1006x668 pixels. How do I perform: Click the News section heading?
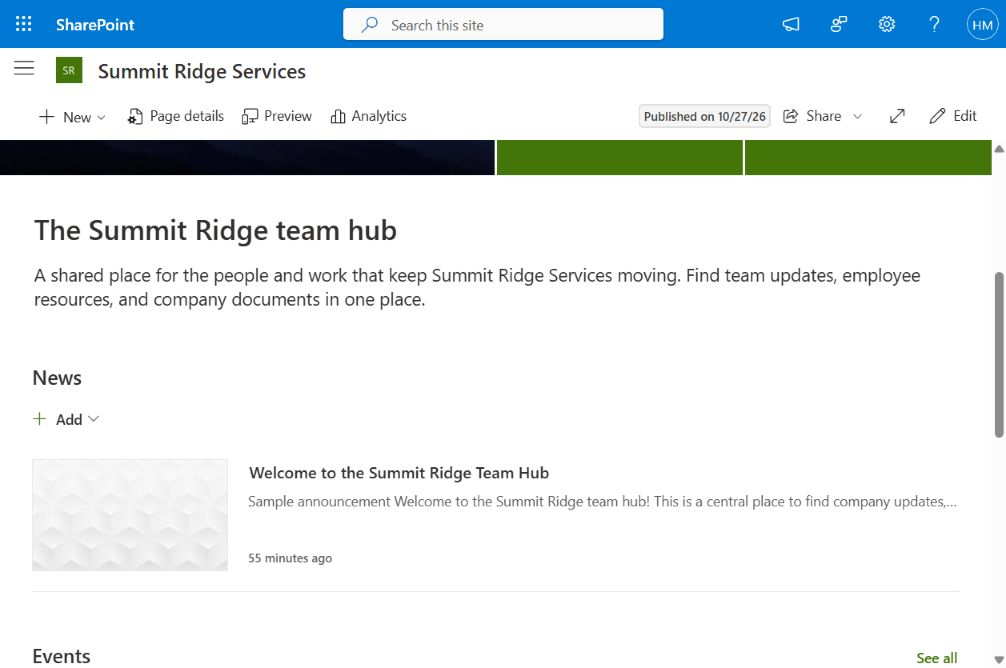pyautogui.click(x=57, y=378)
